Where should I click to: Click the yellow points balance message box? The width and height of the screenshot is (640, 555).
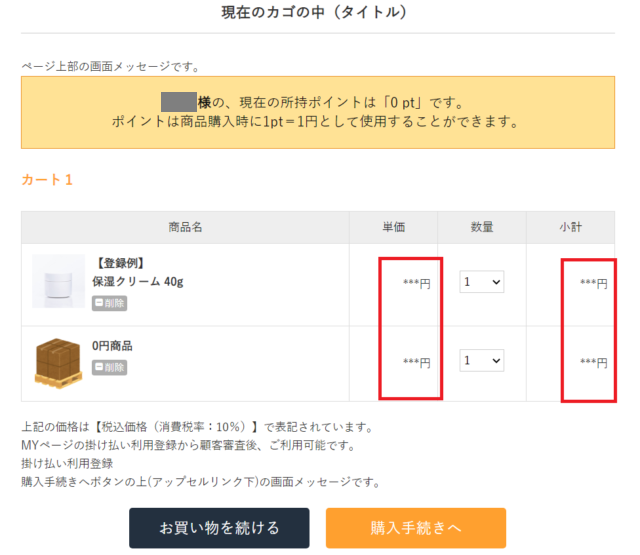coord(318,112)
